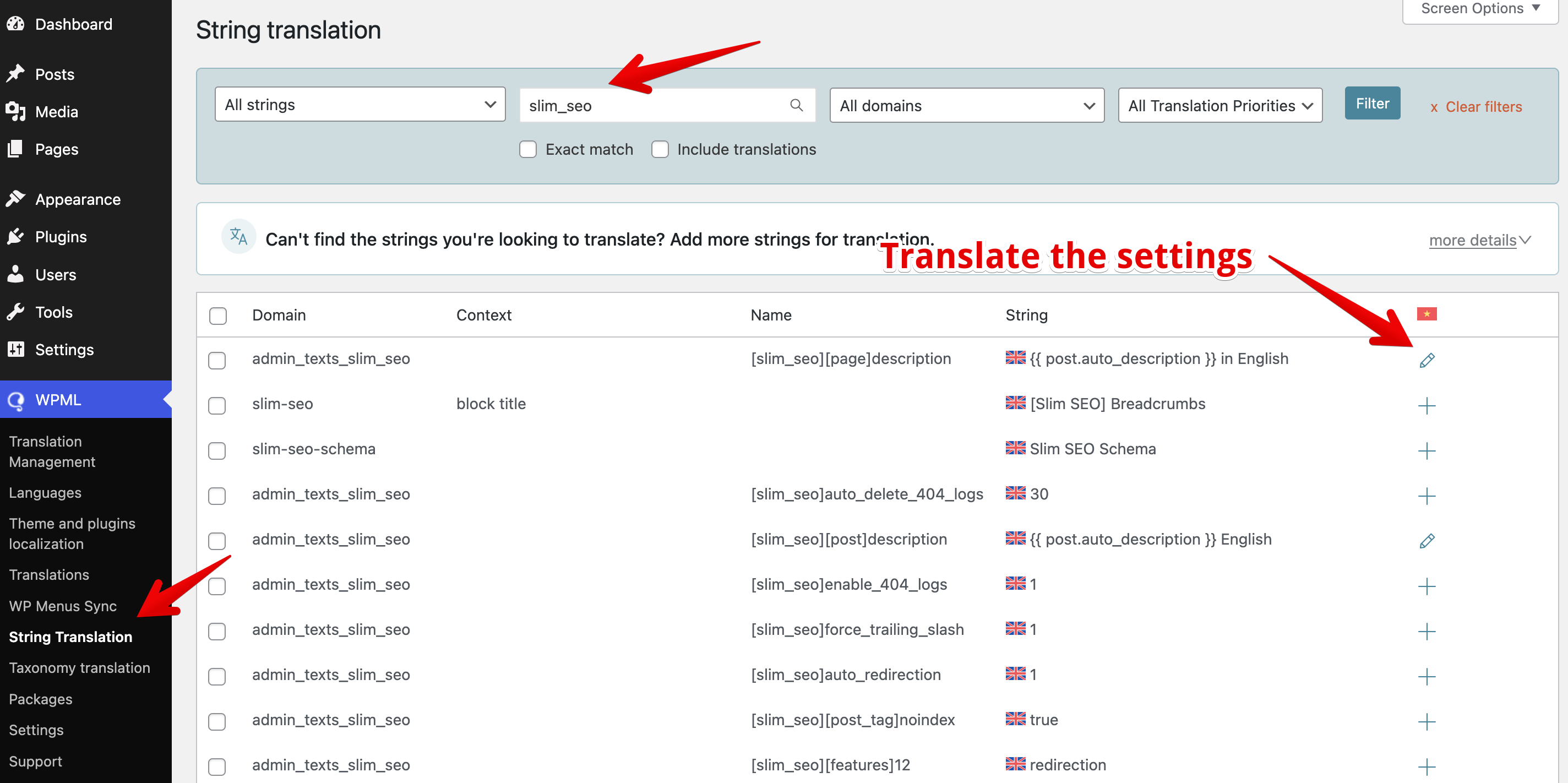
Task: Click the Vietnamese flag column header
Action: pyautogui.click(x=1427, y=313)
